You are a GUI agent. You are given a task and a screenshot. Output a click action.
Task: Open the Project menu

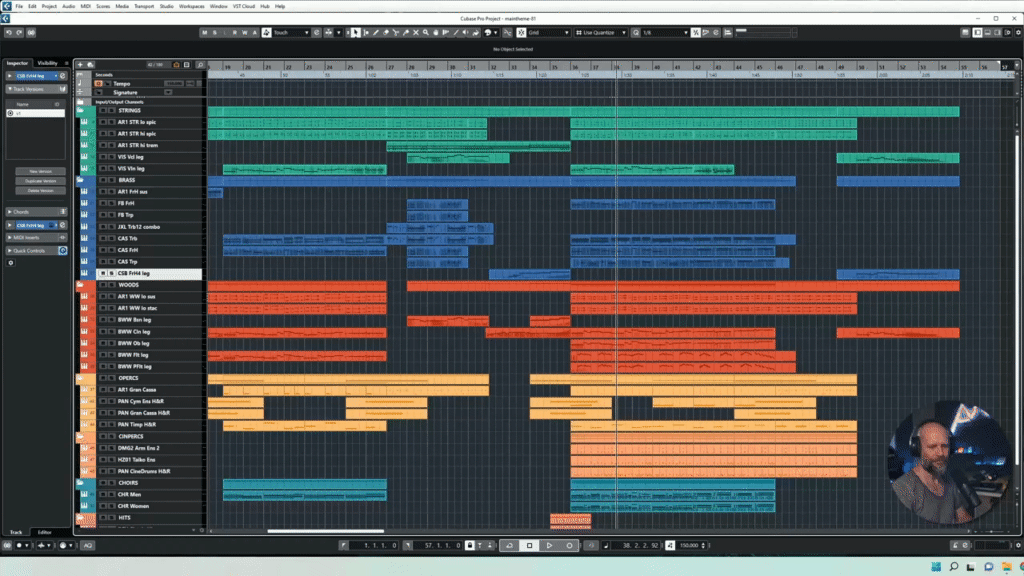coord(49,6)
